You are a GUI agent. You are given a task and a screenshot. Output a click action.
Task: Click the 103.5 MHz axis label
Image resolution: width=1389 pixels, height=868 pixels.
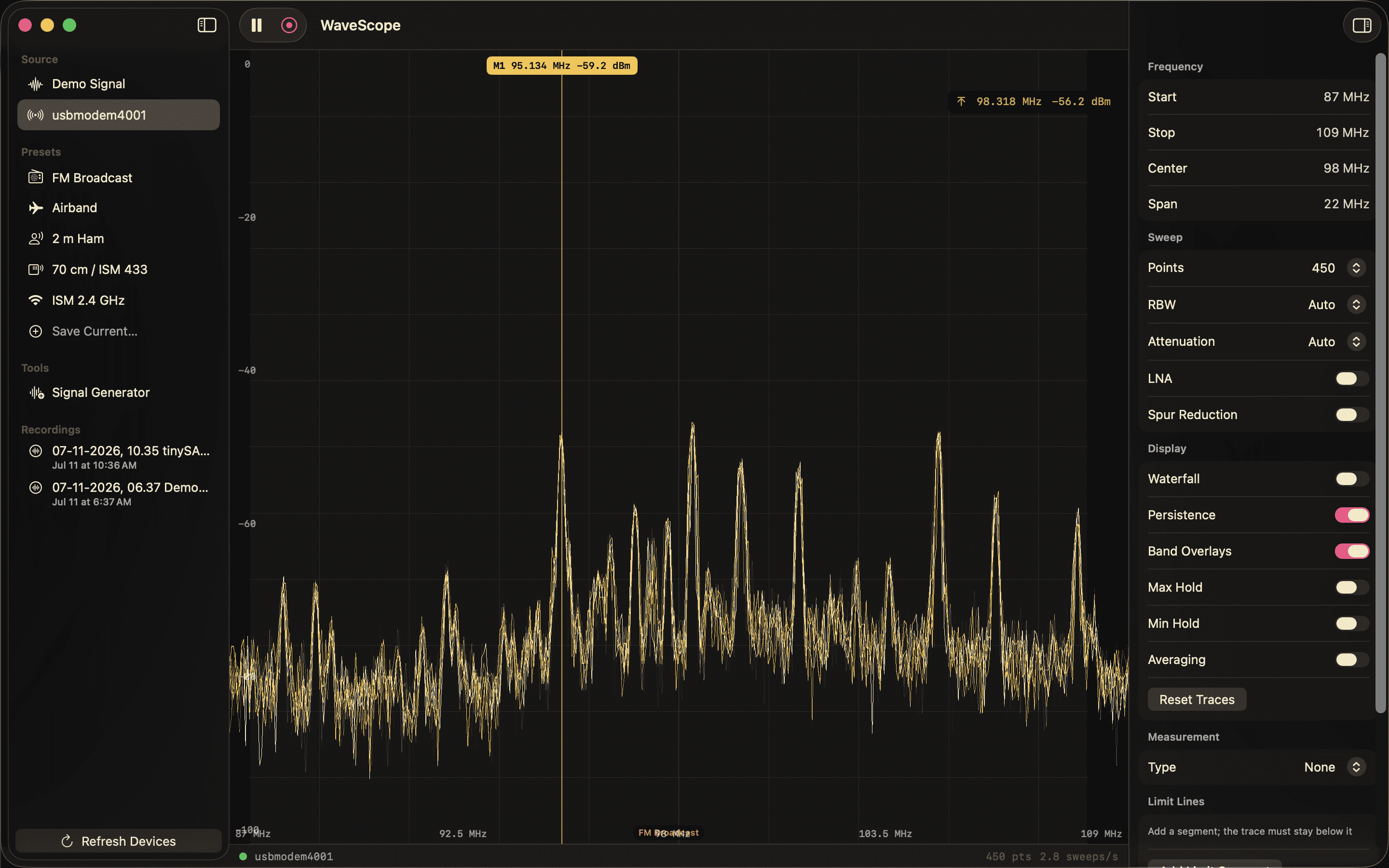[885, 834]
